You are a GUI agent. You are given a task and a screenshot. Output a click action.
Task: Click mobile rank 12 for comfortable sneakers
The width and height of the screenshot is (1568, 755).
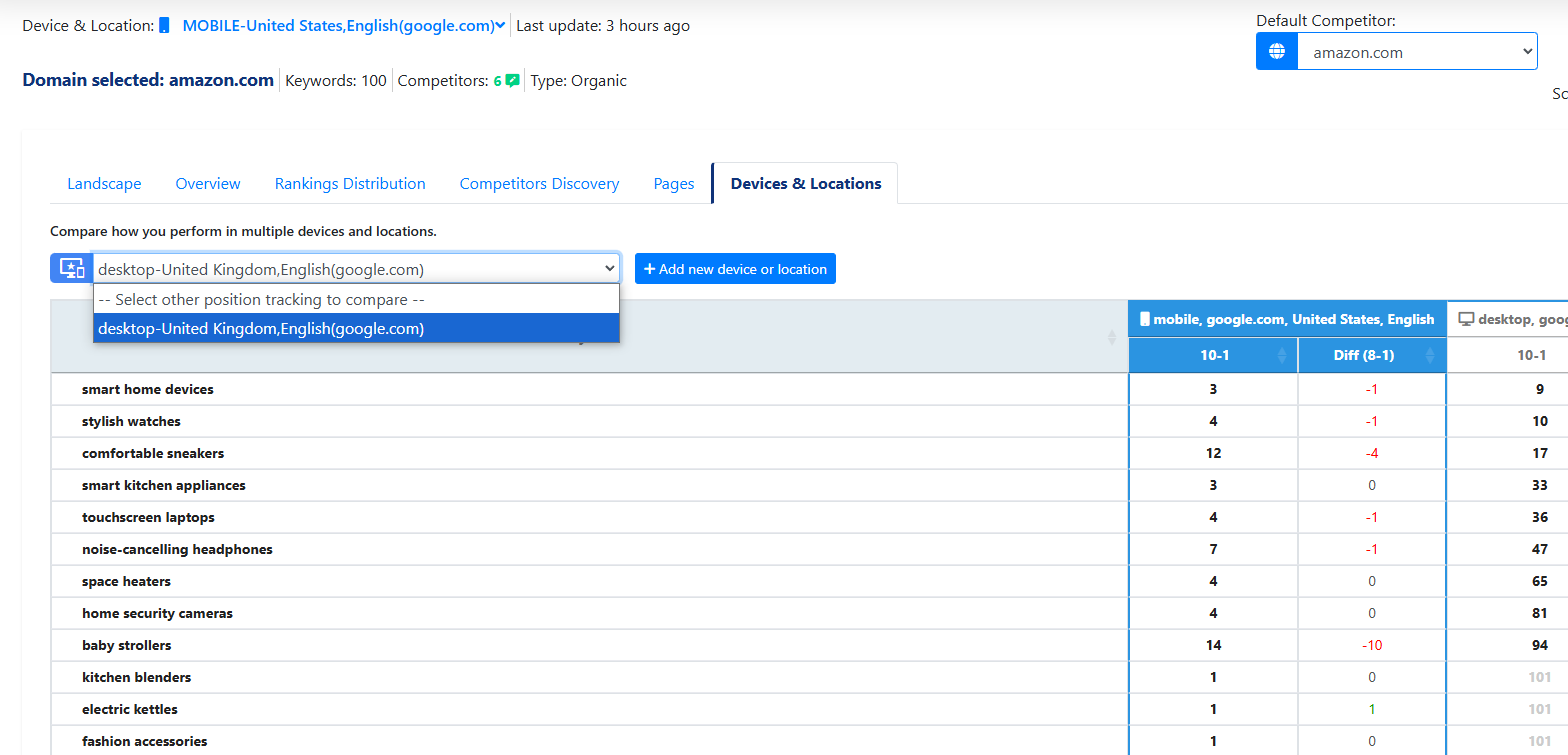[1213, 453]
